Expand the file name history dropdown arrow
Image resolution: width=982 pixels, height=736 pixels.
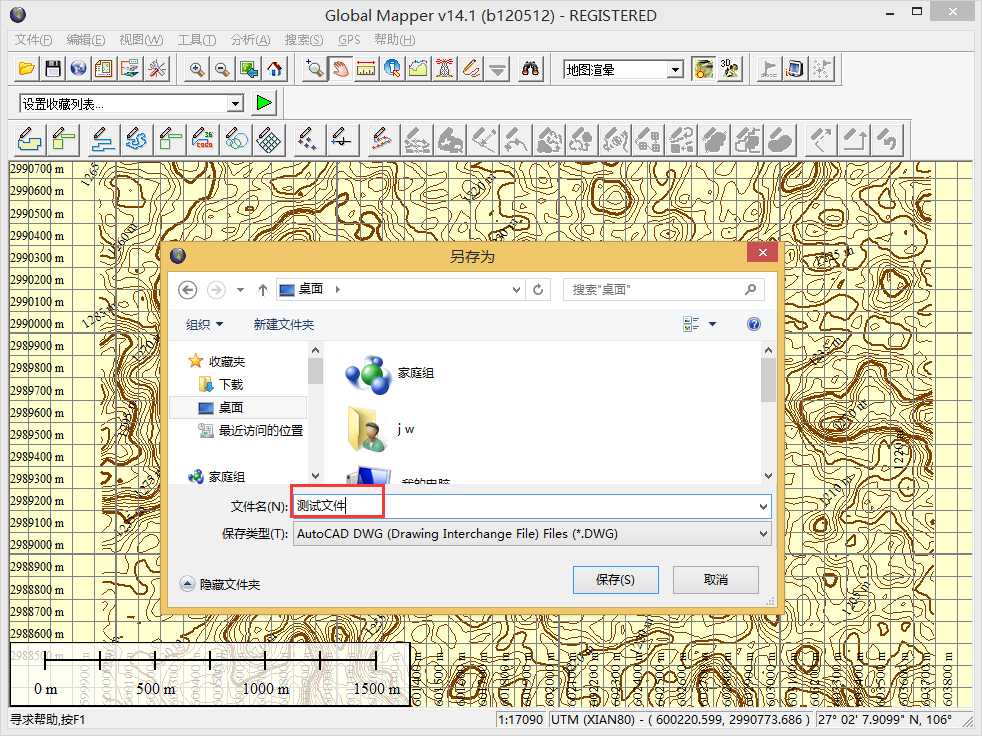pyautogui.click(x=763, y=506)
